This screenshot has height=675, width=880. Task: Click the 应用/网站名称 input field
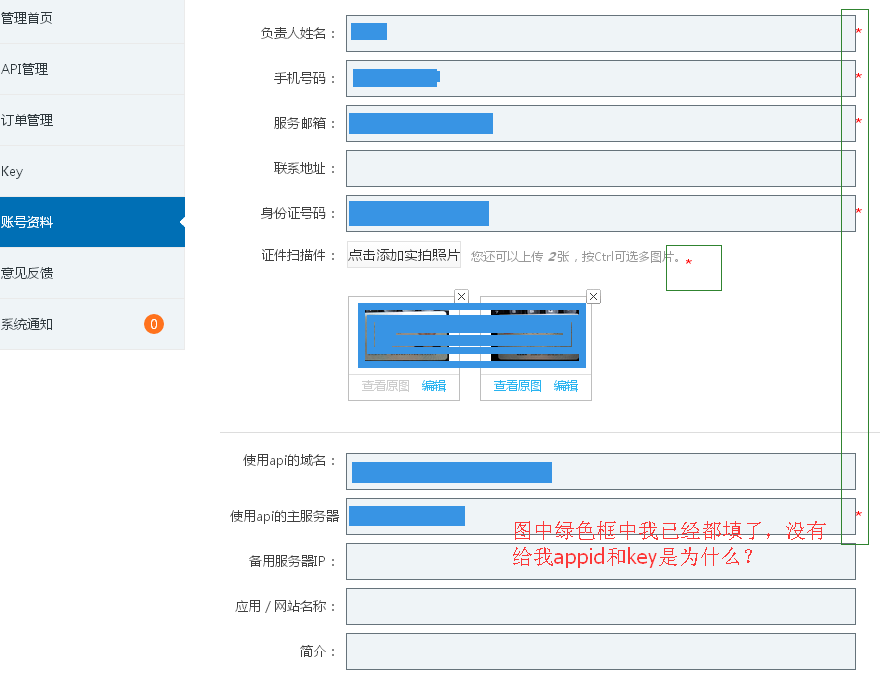point(601,606)
